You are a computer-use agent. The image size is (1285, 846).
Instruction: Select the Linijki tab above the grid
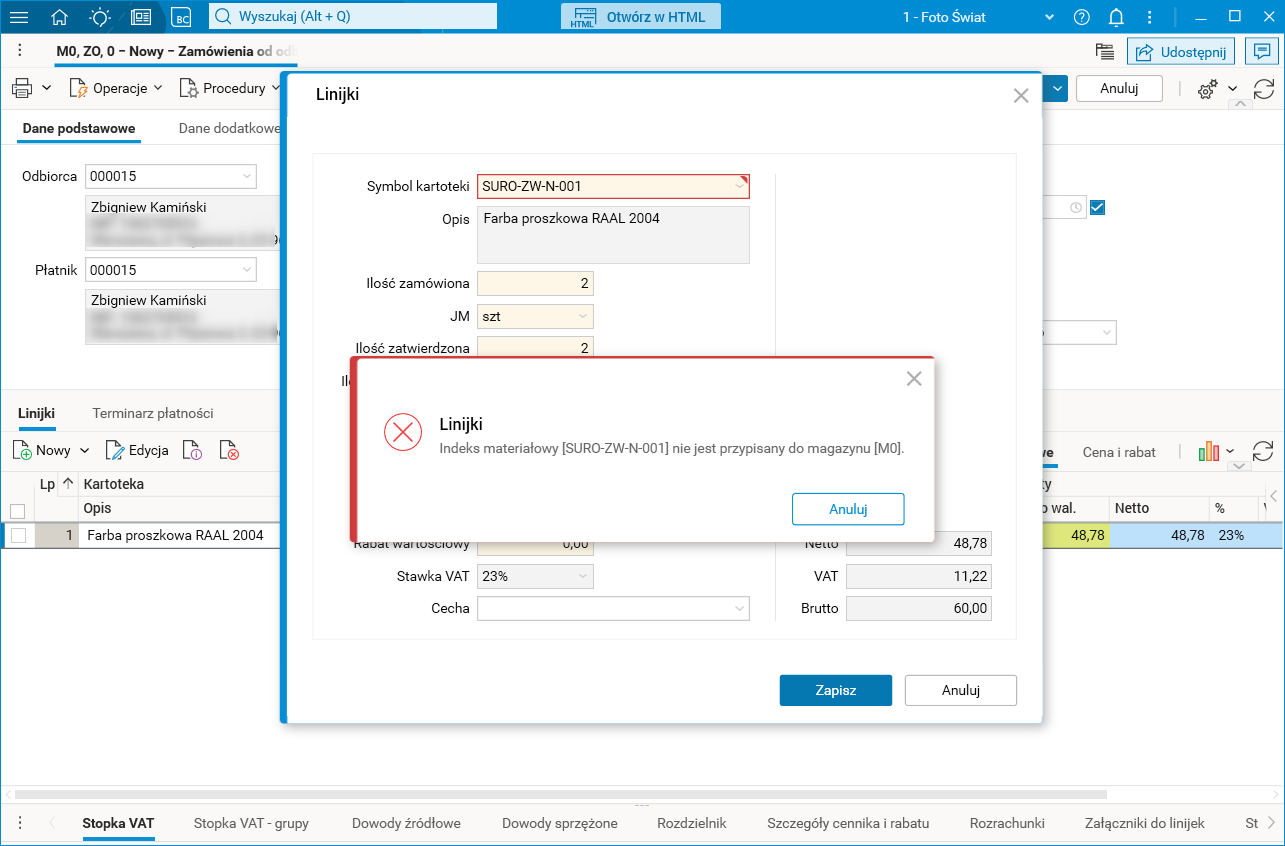pyautogui.click(x=37, y=413)
